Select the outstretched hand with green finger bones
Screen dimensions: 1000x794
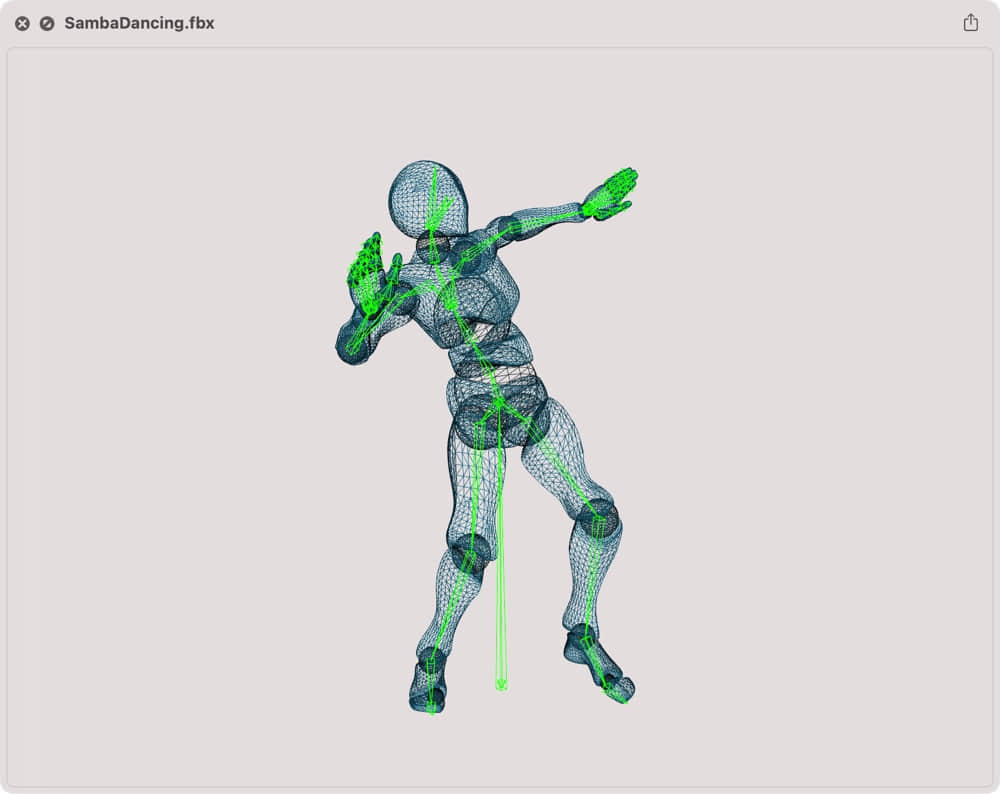point(610,193)
